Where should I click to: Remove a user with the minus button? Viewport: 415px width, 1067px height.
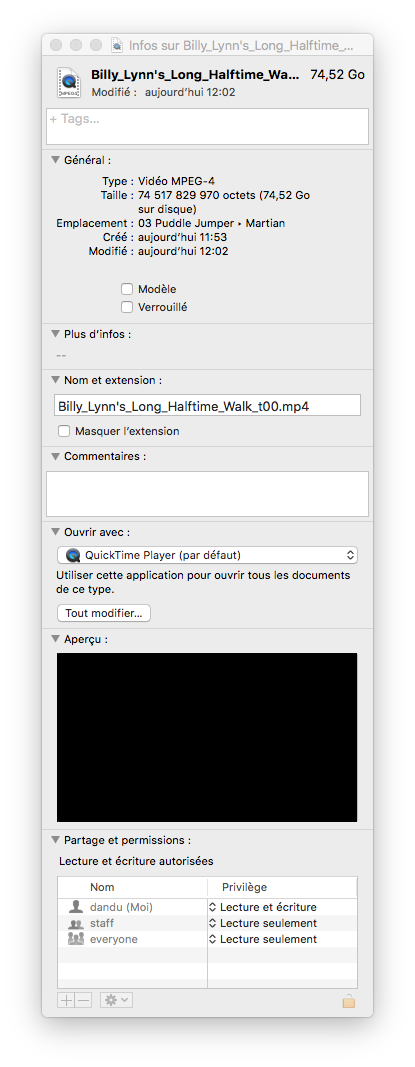pos(84,1000)
